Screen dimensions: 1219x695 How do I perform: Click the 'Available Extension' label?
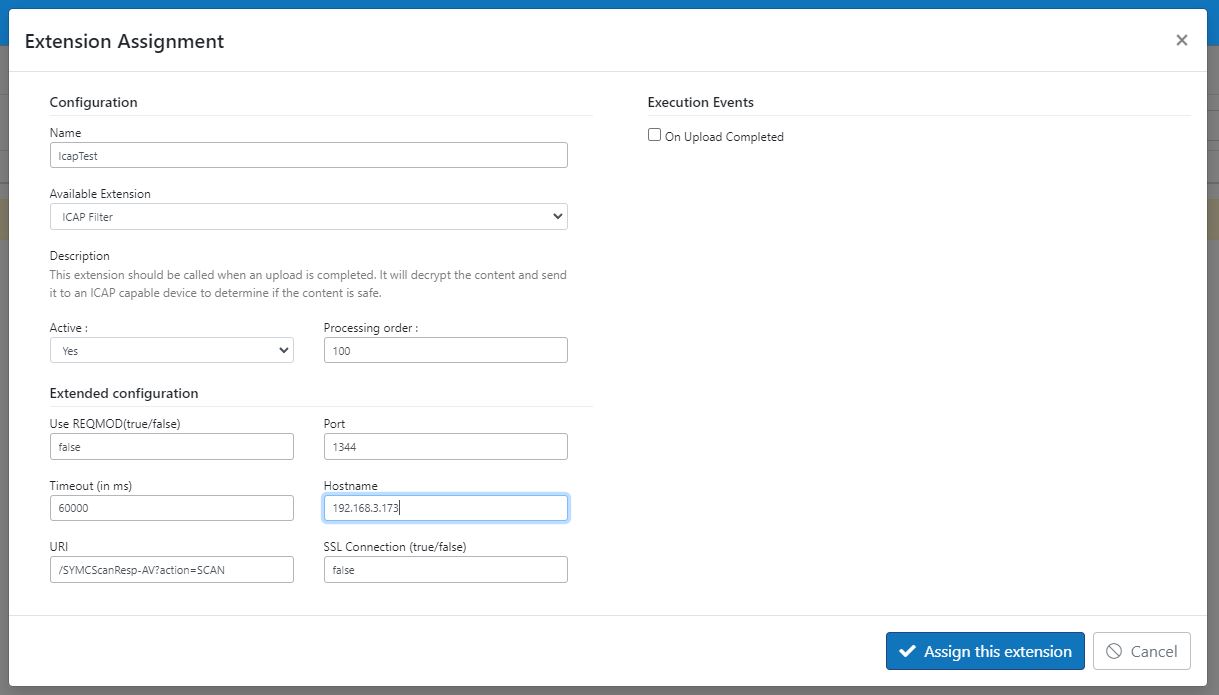pos(100,194)
